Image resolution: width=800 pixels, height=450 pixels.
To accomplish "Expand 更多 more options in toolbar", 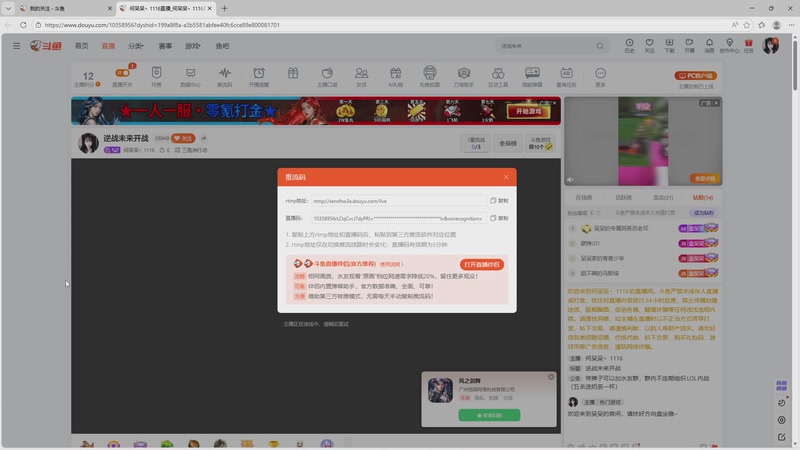I will point(601,76).
